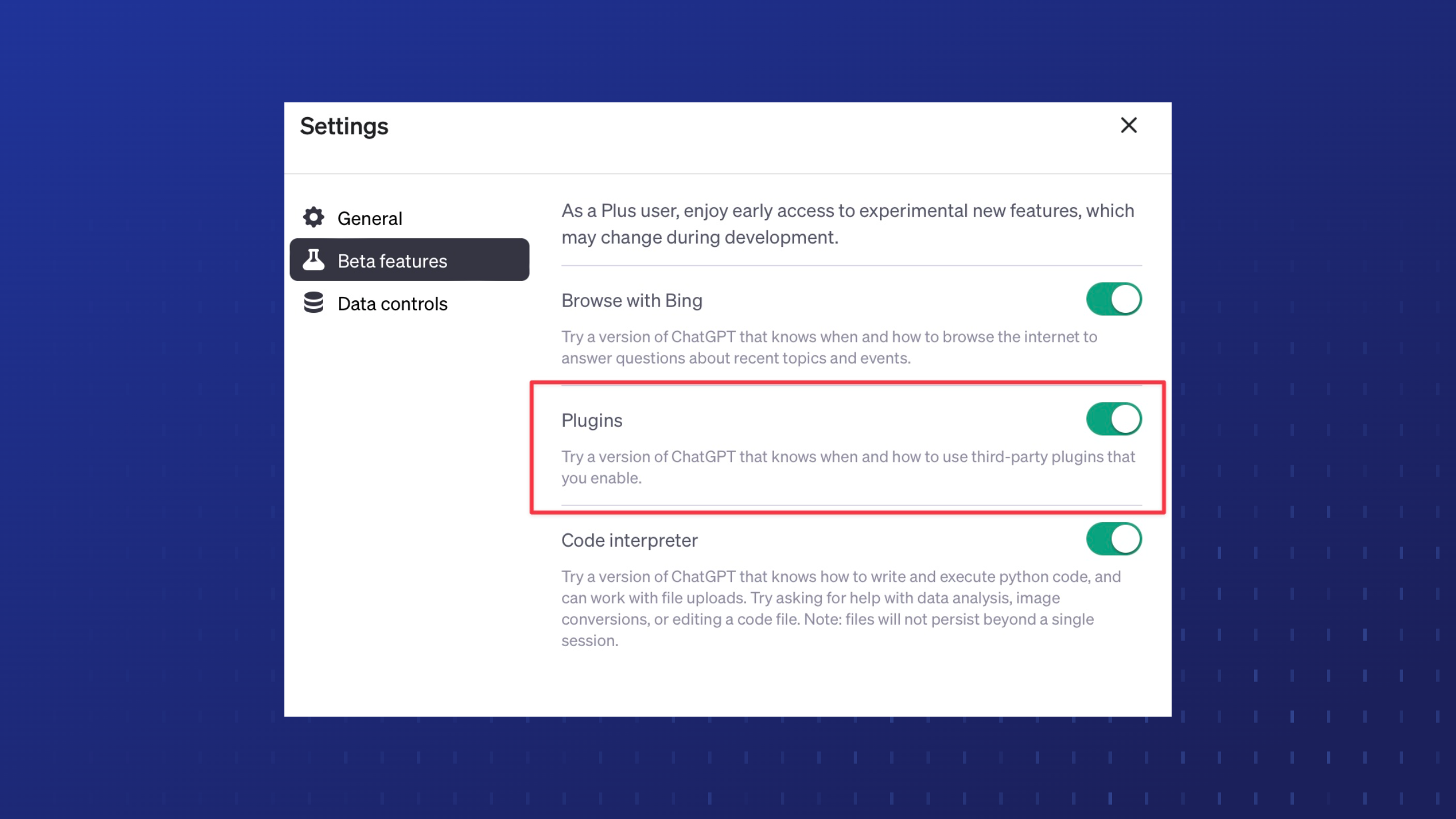Click the empty area below Data controls

409,512
